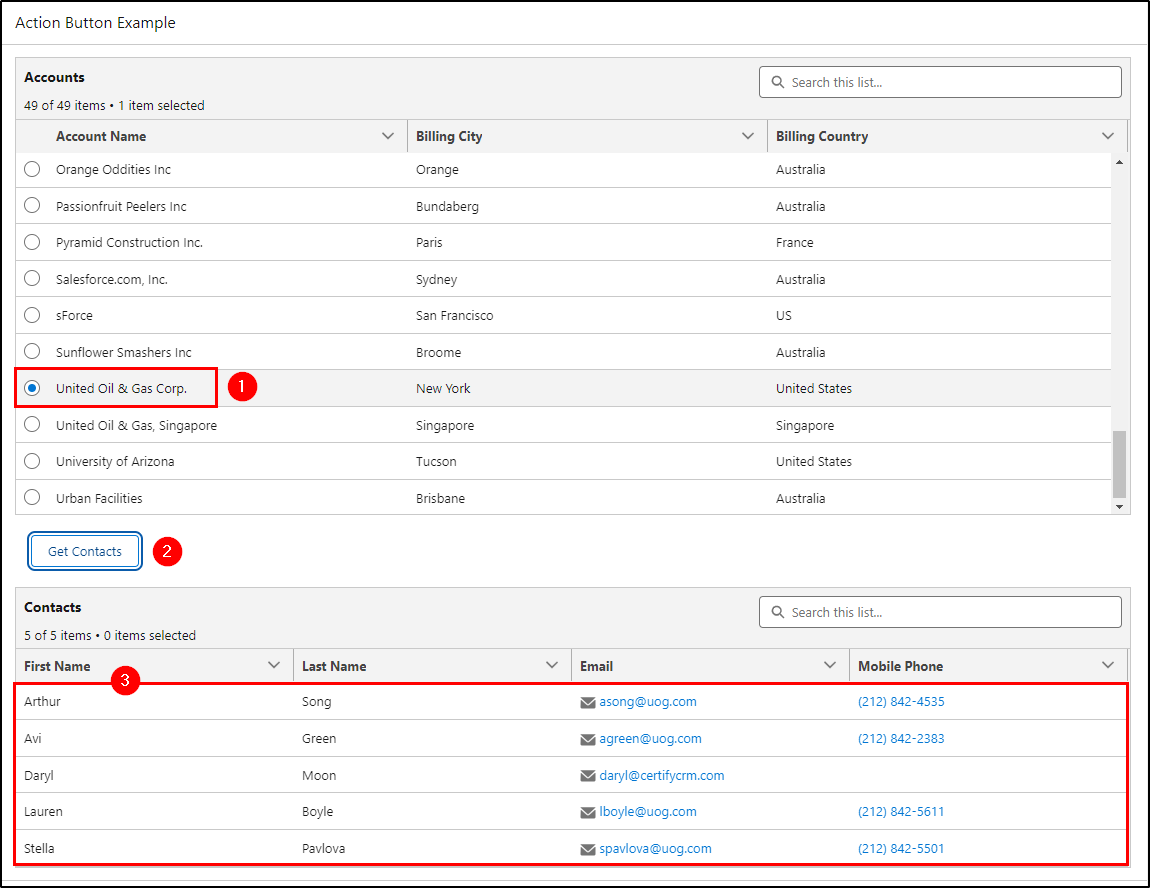Image resolution: width=1150 pixels, height=888 pixels.
Task: Click the first name Arthur cell
Action: click(x=43, y=702)
